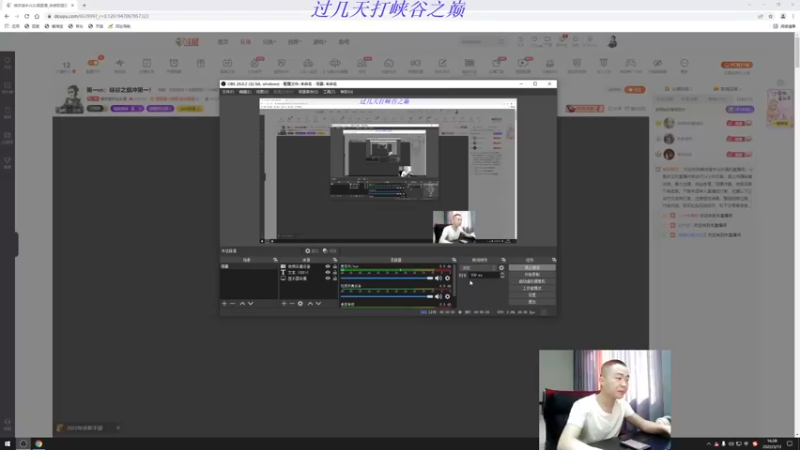Pop out the OBS Audio Mixer dock
Image resolution: width=800 pixels, height=450 pixels.
point(454,260)
